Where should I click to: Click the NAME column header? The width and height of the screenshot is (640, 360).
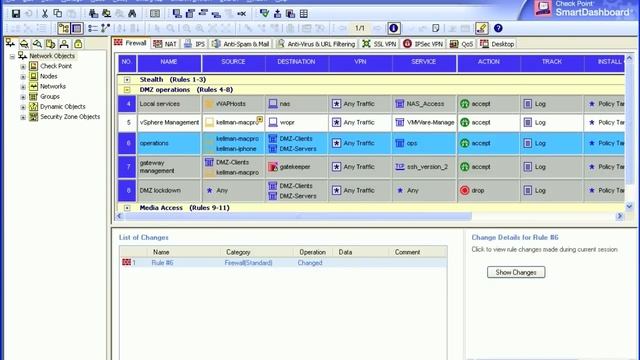169,62
